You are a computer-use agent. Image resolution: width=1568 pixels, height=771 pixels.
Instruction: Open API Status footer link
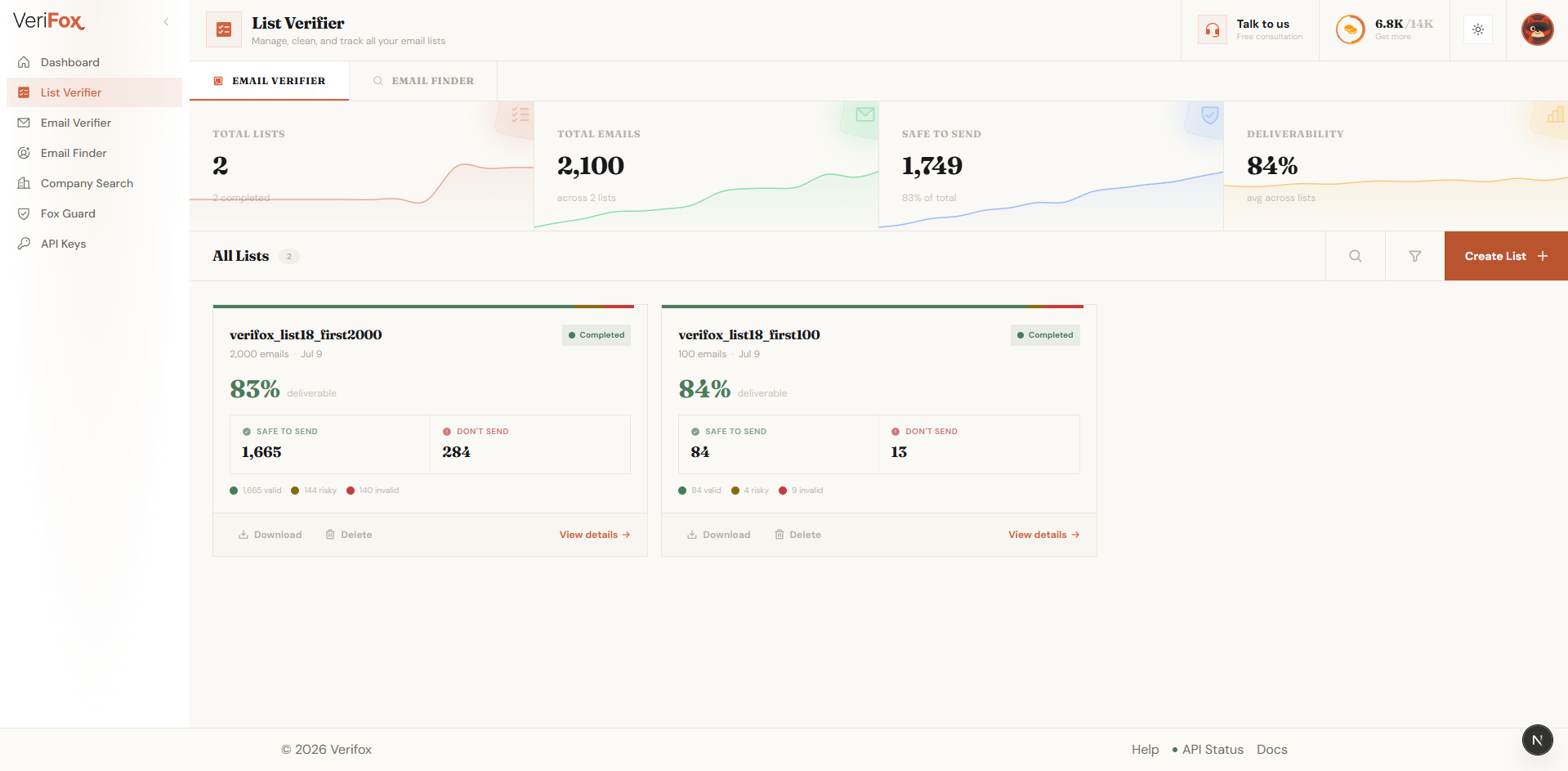tap(1208, 750)
